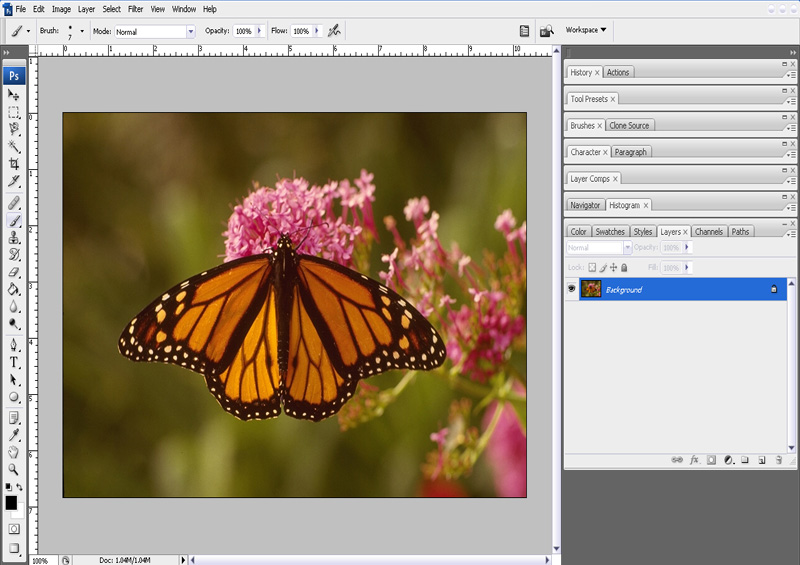Select the Lasso tool
This screenshot has height=565, width=800.
[x=14, y=129]
